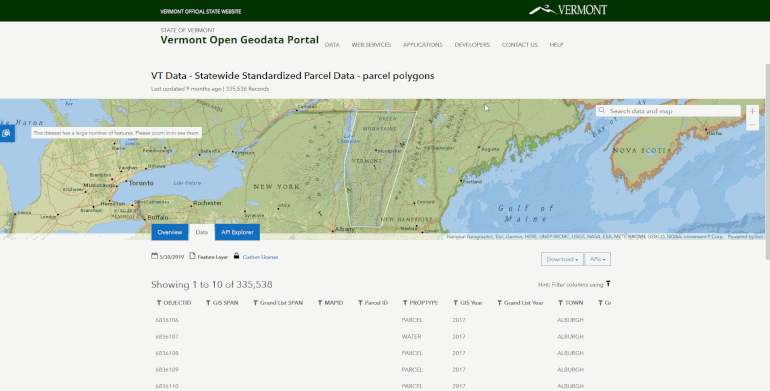Click the MAPID column filter icon

[320, 303]
